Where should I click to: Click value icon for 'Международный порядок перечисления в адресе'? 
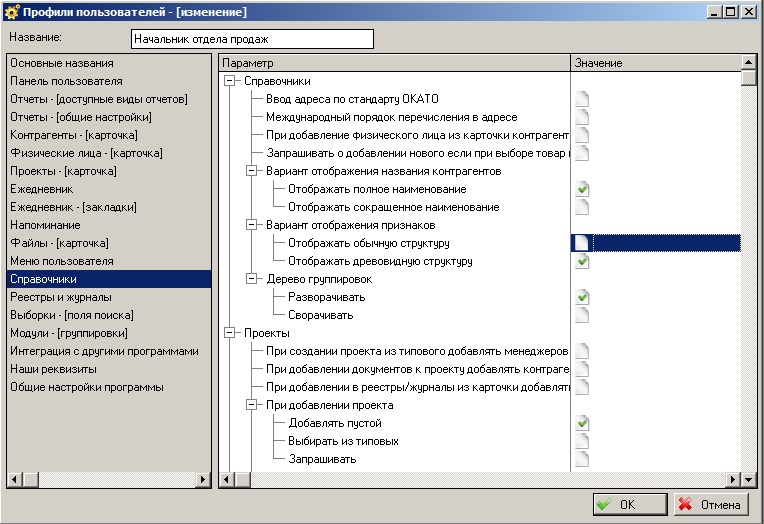pyautogui.click(x=582, y=117)
